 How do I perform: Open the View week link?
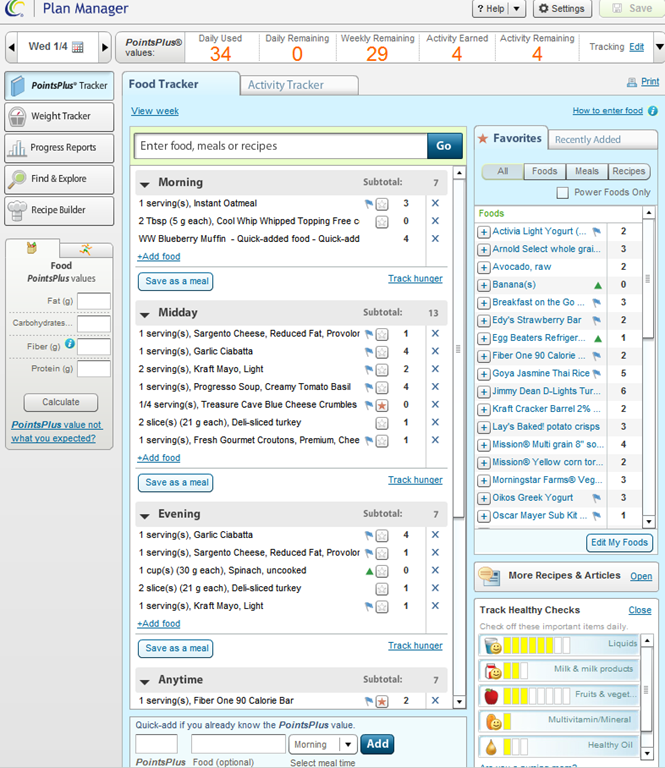[155, 111]
